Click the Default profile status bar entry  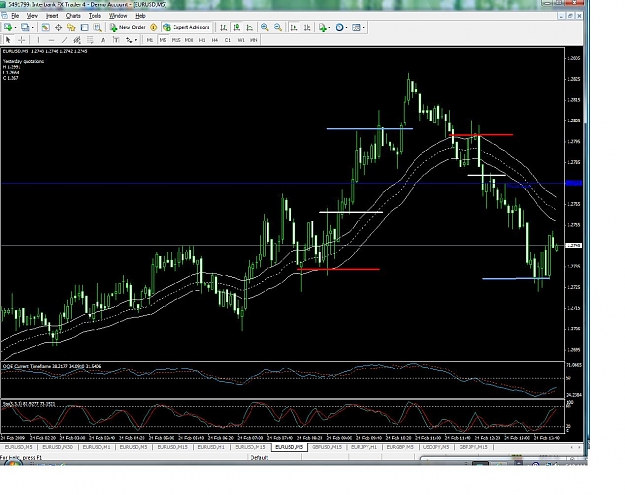[259, 457]
